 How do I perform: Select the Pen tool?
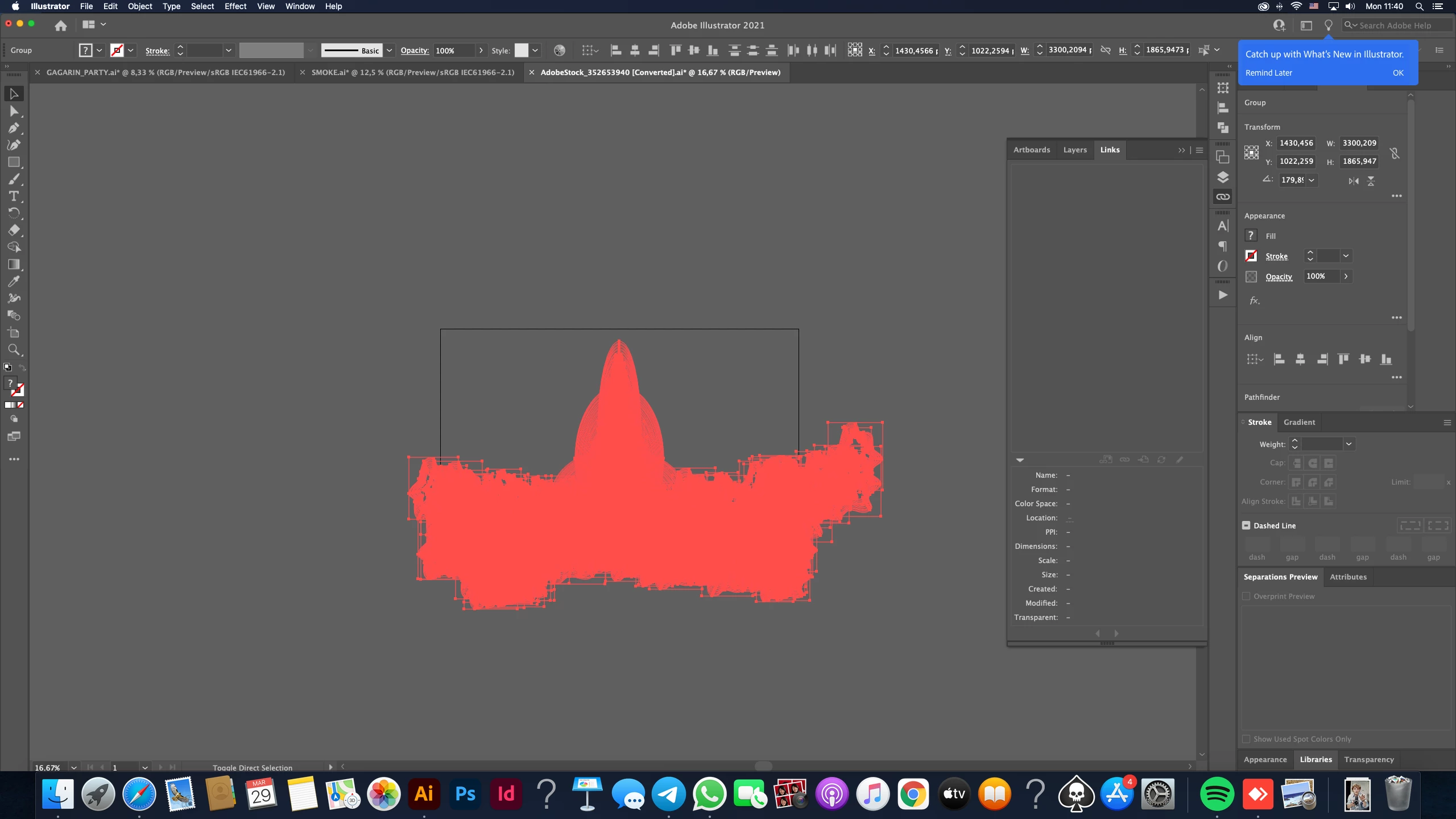point(14,128)
